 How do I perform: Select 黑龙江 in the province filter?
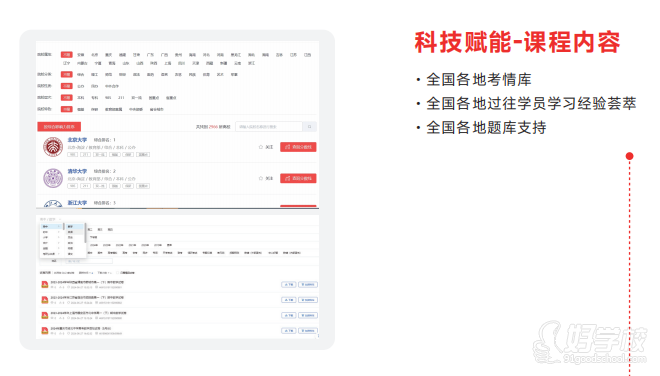[x=236, y=55]
